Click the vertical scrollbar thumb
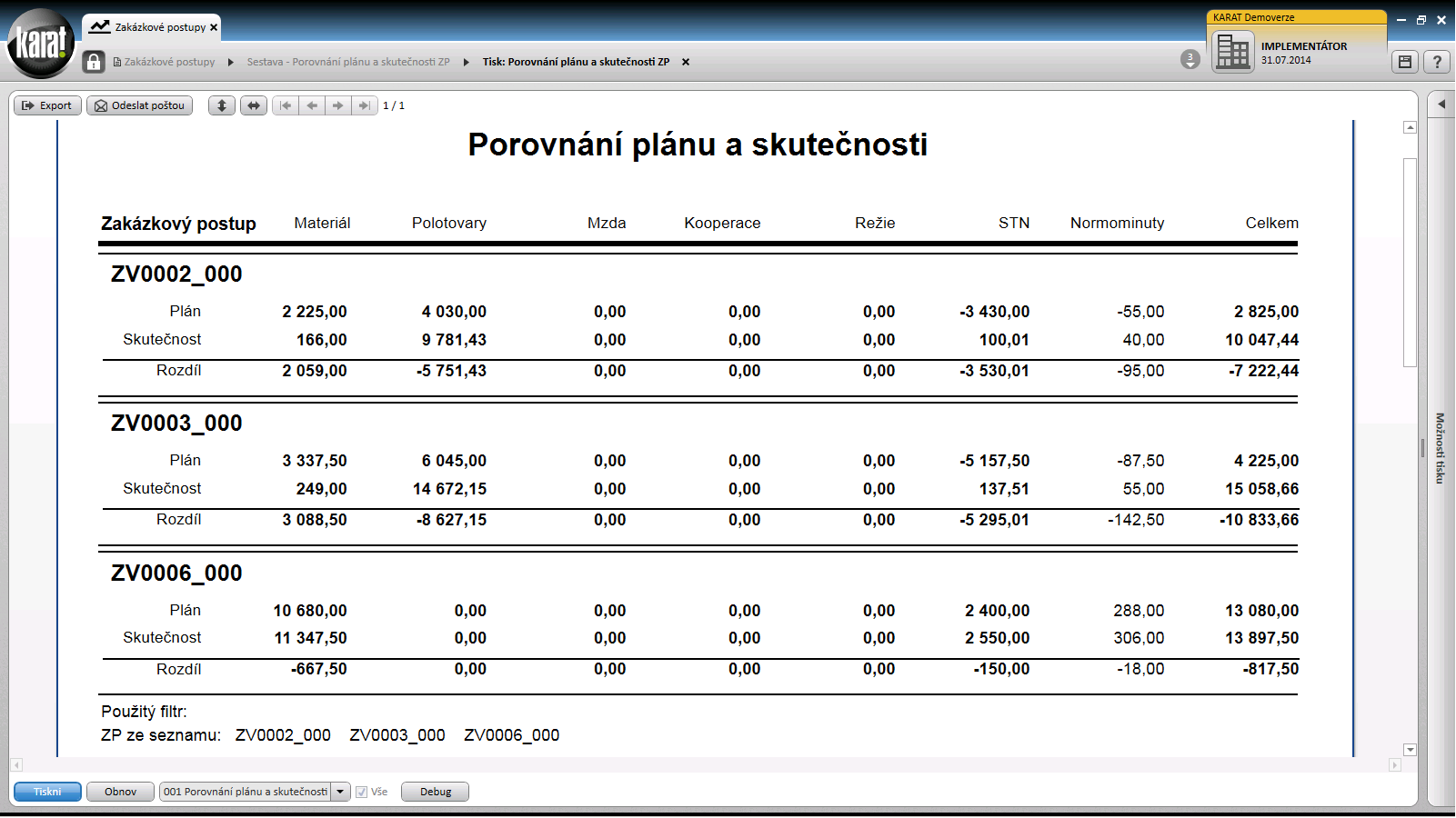1456x818 pixels. 1410,263
